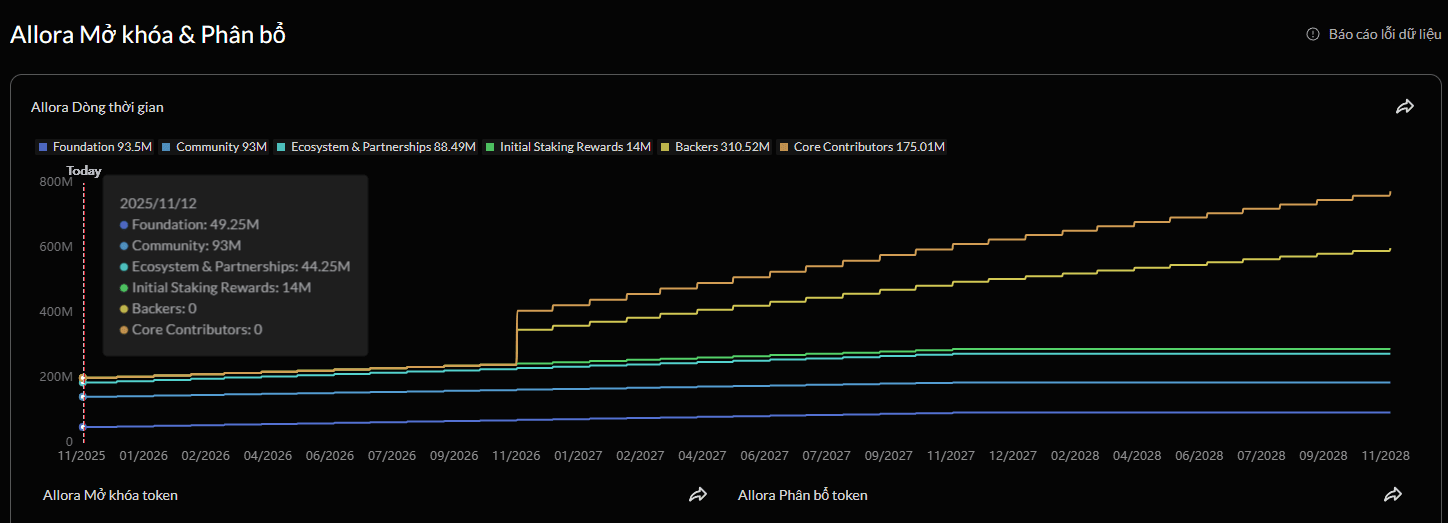This screenshot has height=523, width=1448.
Task: Click the Foundation data point on the Today line
Action: (x=83, y=427)
